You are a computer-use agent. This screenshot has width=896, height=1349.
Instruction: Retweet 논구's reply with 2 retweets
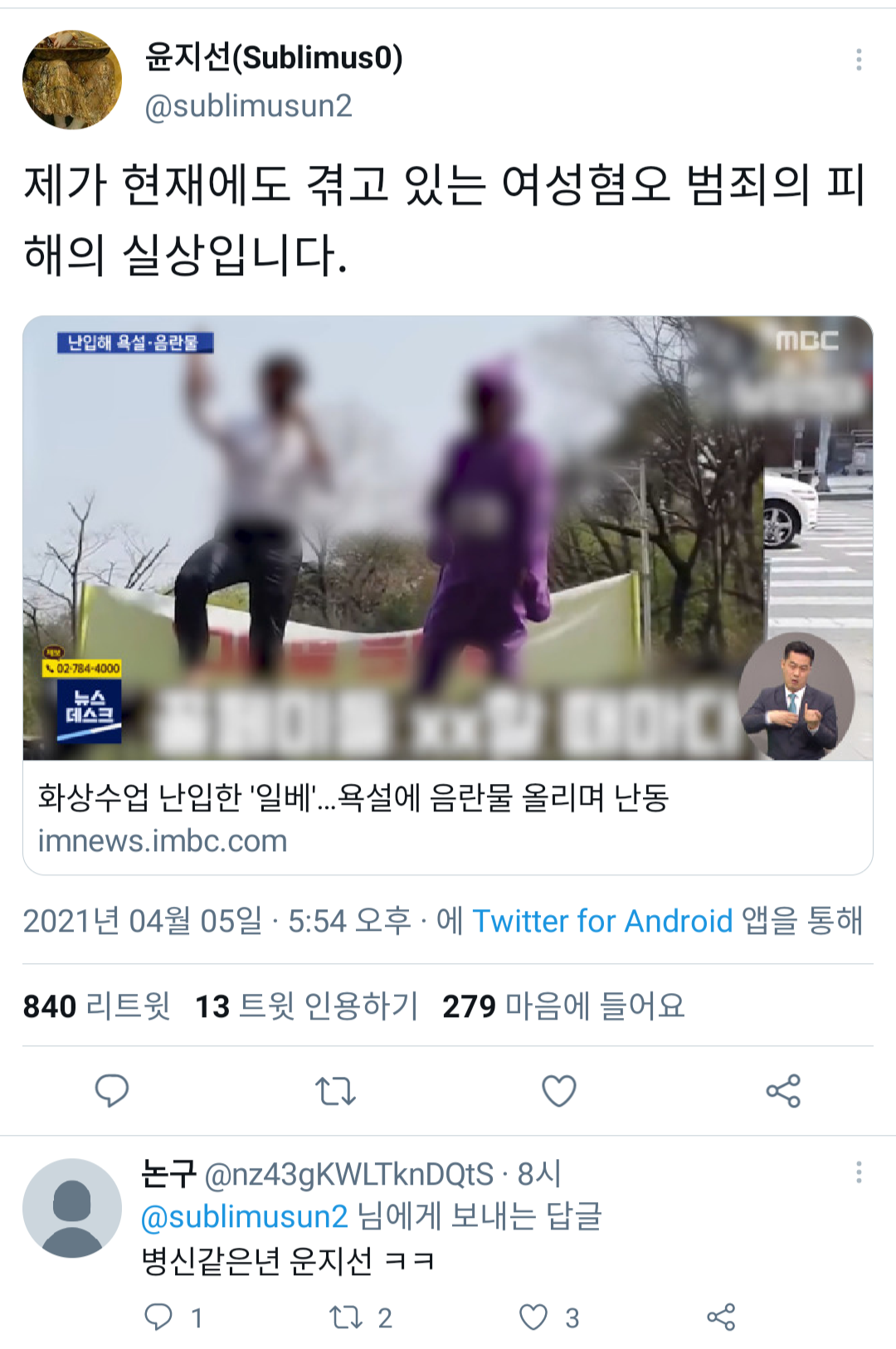click(x=346, y=1317)
